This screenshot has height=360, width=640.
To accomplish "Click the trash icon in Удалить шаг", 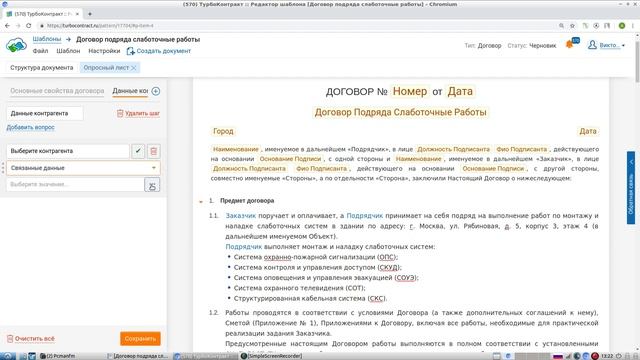I will pyautogui.click(x=120, y=113).
